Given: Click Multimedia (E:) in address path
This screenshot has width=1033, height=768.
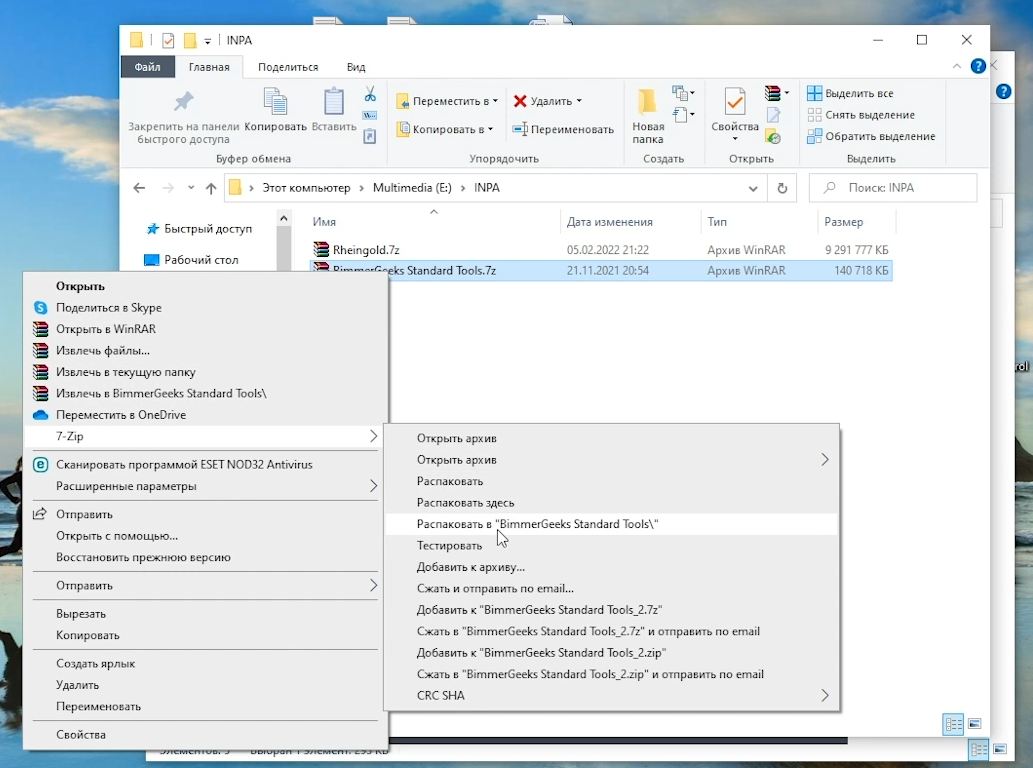Looking at the screenshot, I should [x=412, y=188].
